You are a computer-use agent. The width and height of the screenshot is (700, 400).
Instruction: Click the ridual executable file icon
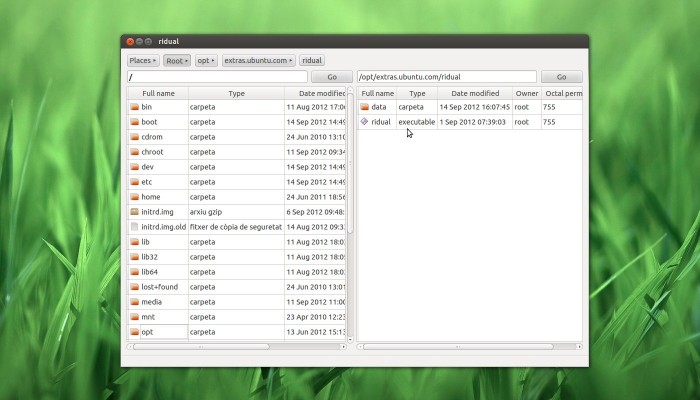point(365,122)
